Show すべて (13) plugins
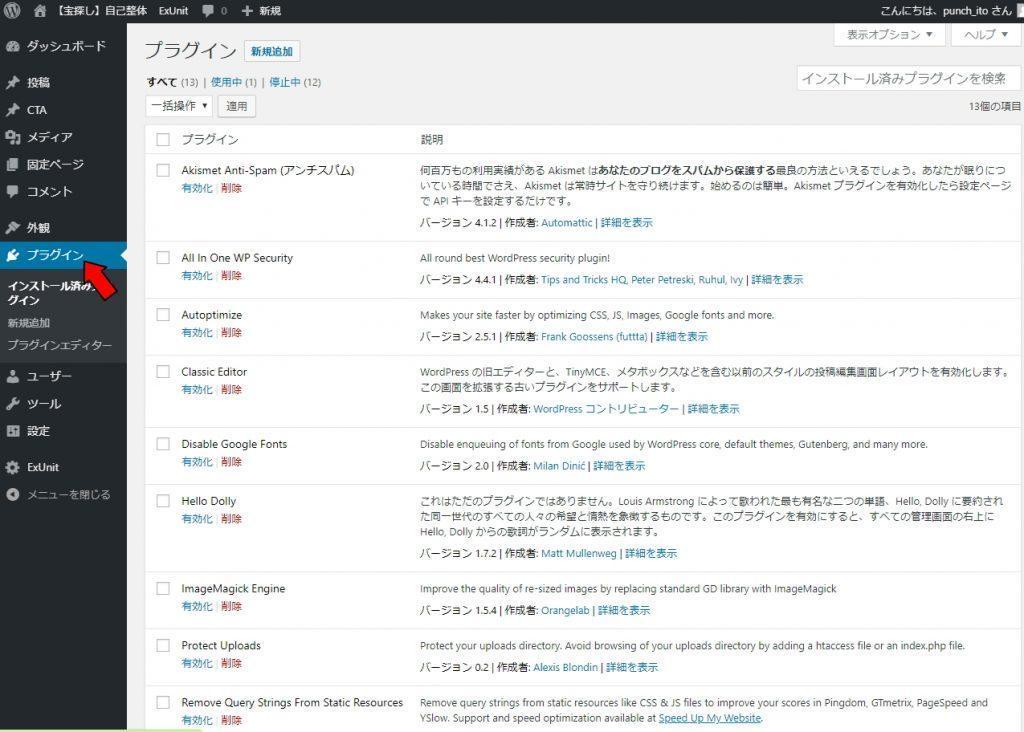This screenshot has height=732, width=1024. pos(172,82)
